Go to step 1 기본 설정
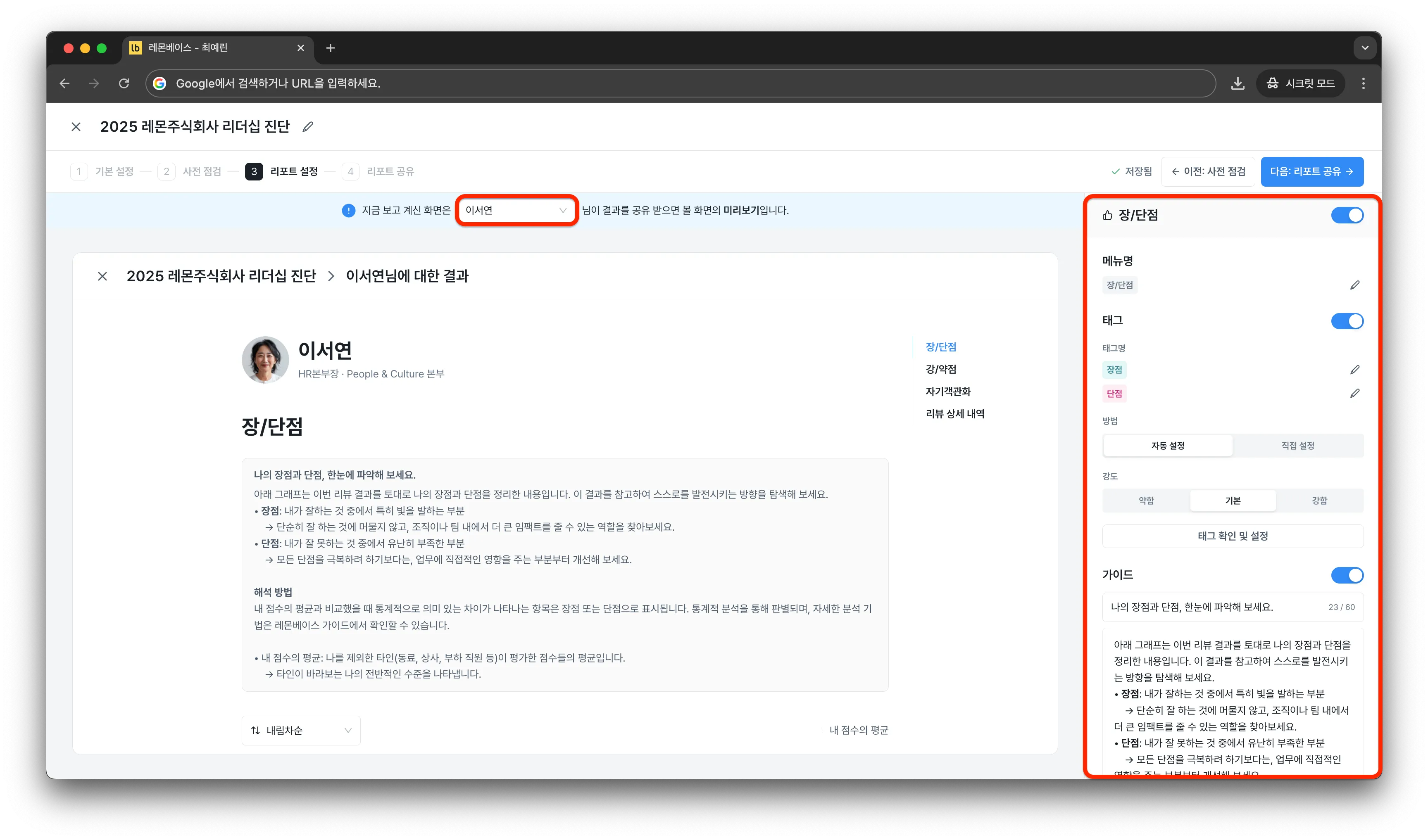Screen dimensions: 1428x840 click(102, 172)
